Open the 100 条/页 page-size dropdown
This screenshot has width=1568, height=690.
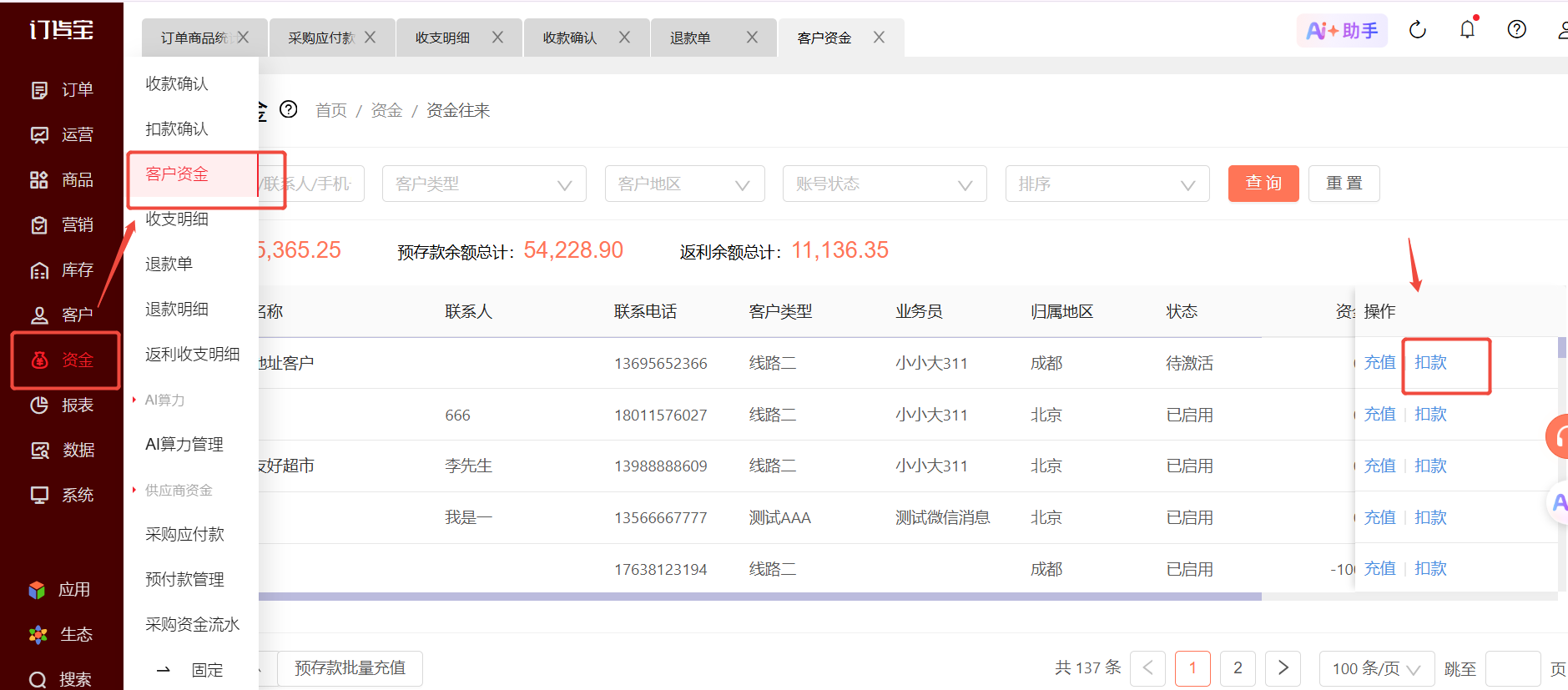tap(1377, 668)
